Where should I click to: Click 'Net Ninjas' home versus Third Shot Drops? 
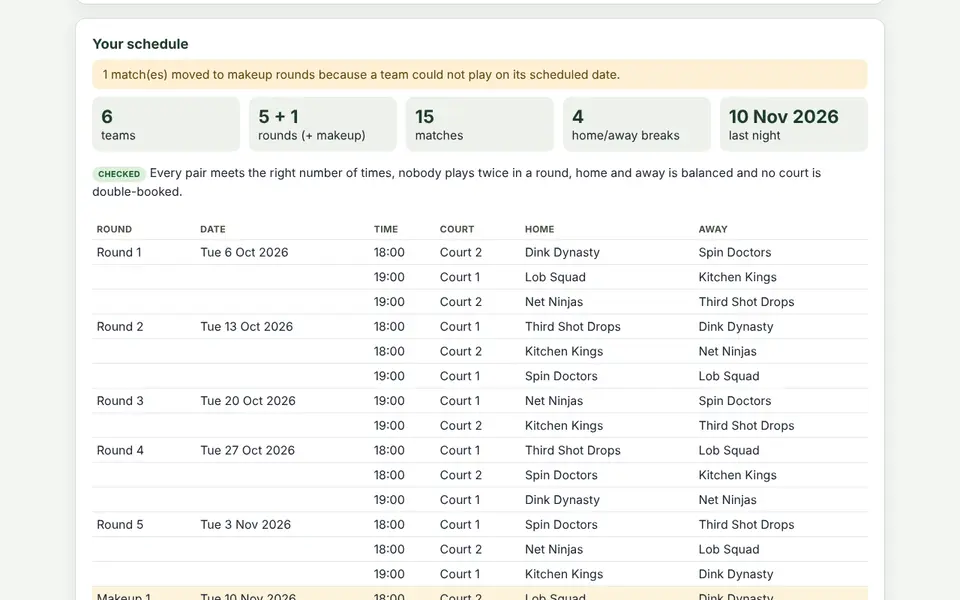(553, 302)
